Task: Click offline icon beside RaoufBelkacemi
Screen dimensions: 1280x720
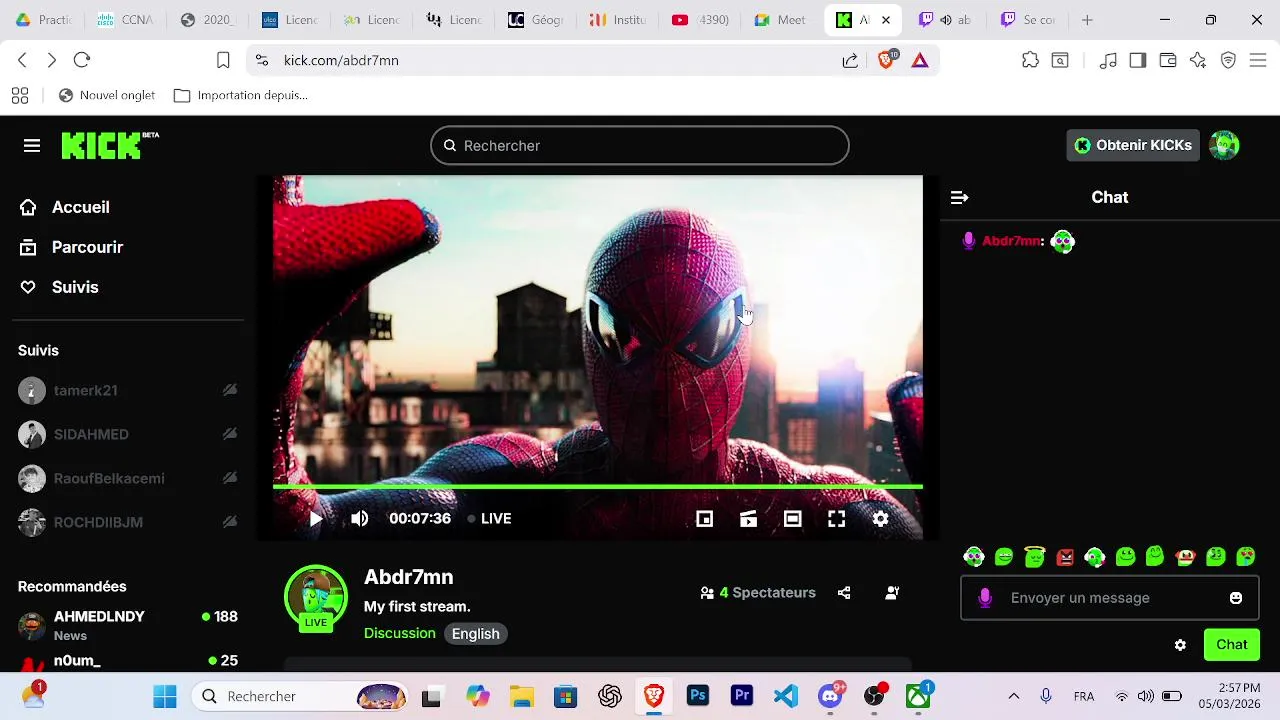Action: pyautogui.click(x=230, y=478)
